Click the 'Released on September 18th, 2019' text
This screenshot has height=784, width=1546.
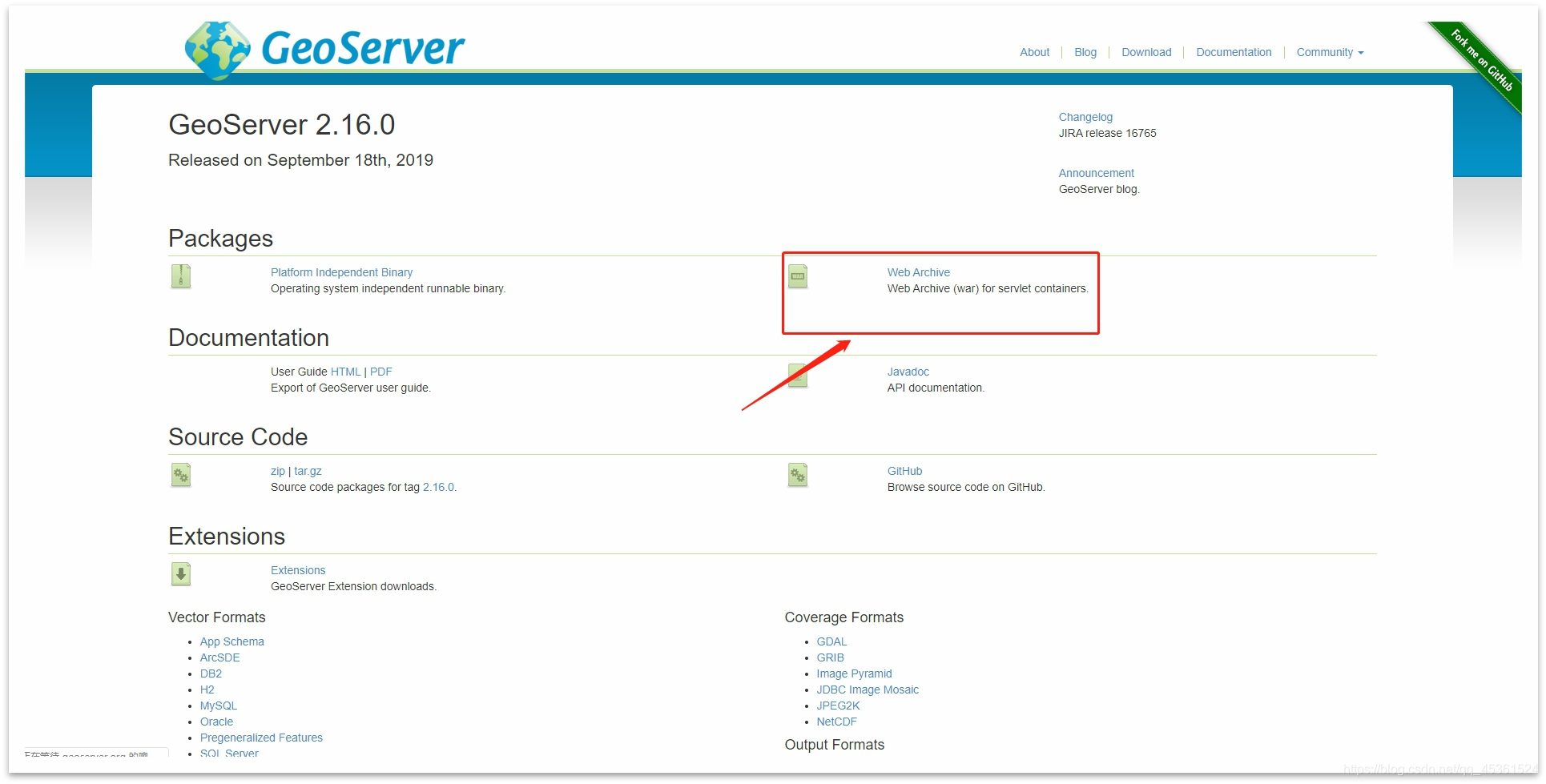coord(300,160)
